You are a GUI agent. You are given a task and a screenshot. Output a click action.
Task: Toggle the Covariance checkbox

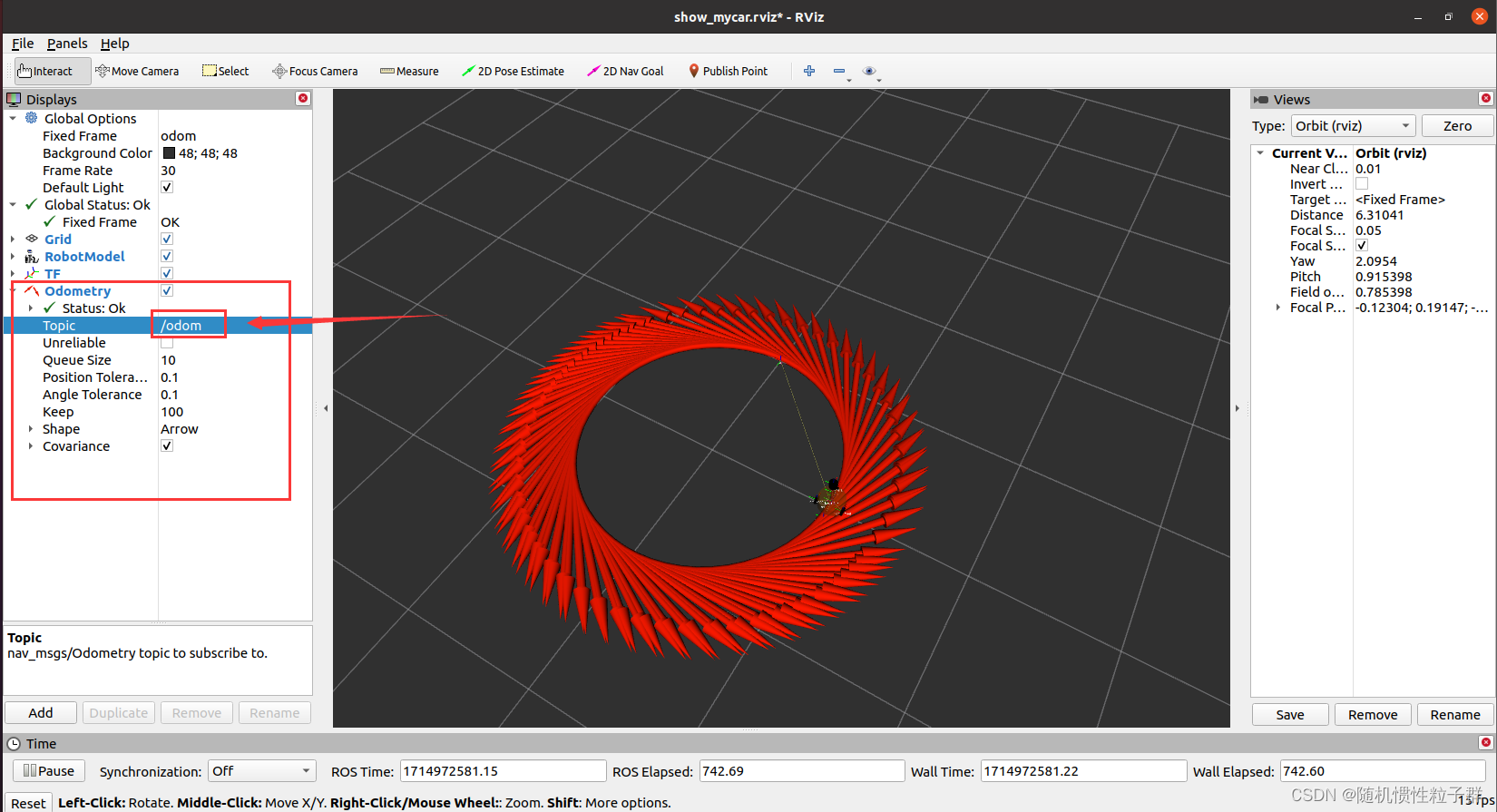point(167,445)
